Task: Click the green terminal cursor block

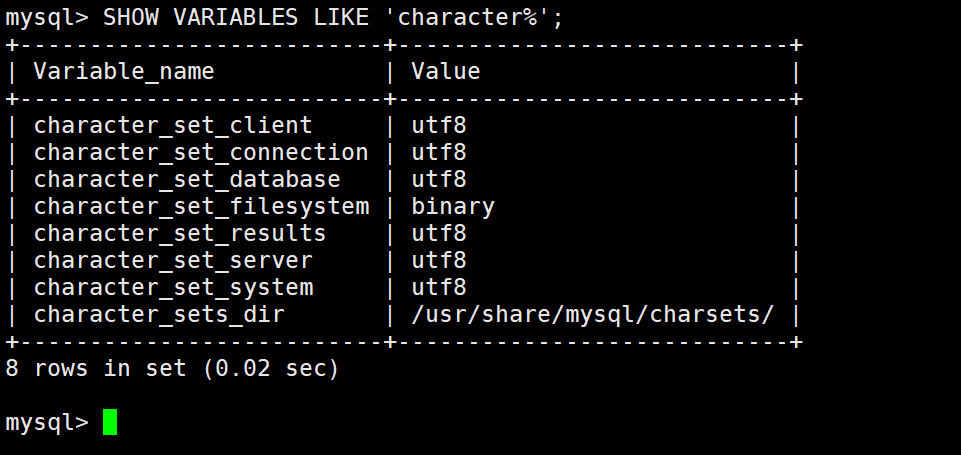Action: [110, 422]
